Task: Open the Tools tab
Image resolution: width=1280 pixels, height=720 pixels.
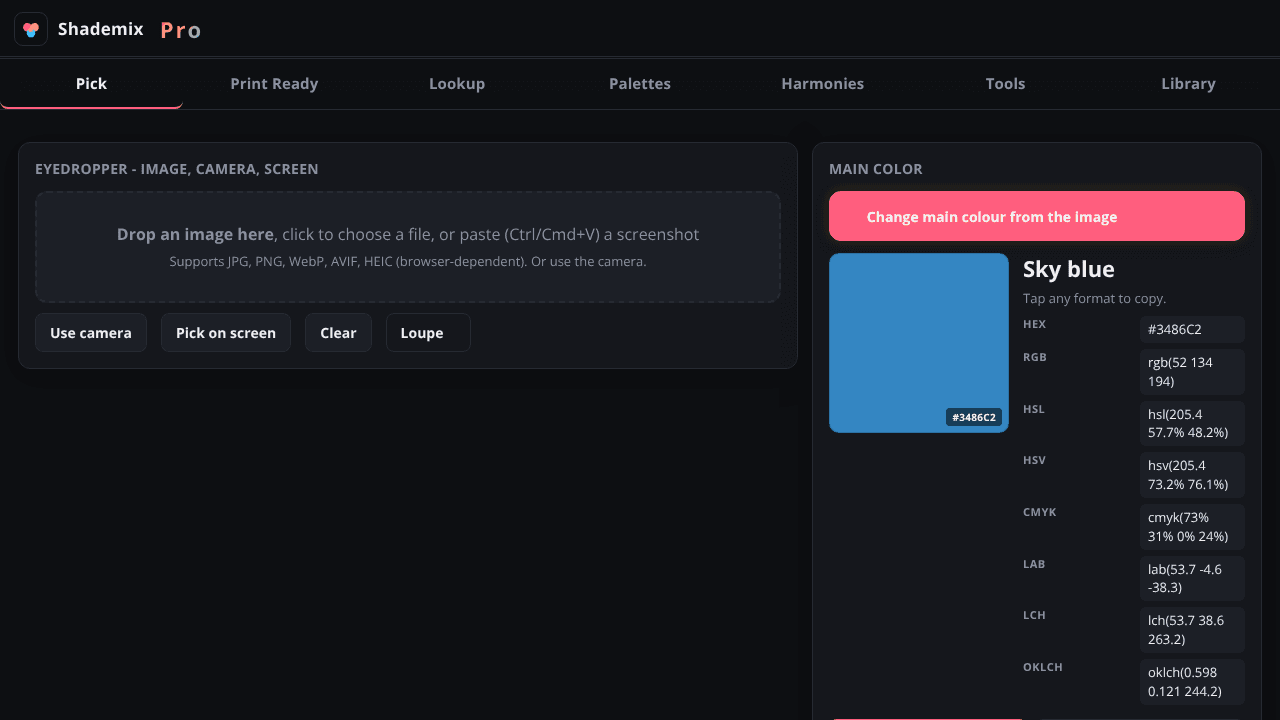Action: coord(1005,84)
